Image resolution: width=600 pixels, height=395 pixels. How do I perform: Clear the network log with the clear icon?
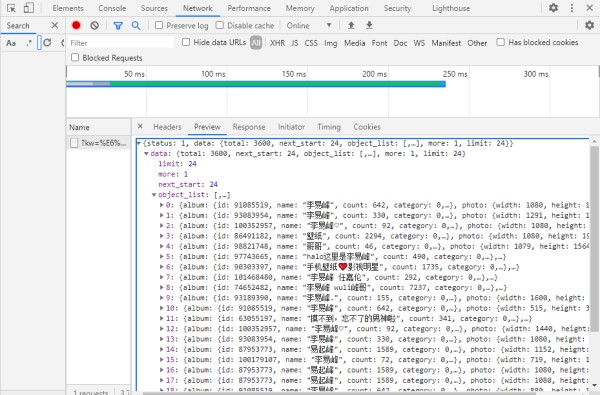tap(95, 25)
